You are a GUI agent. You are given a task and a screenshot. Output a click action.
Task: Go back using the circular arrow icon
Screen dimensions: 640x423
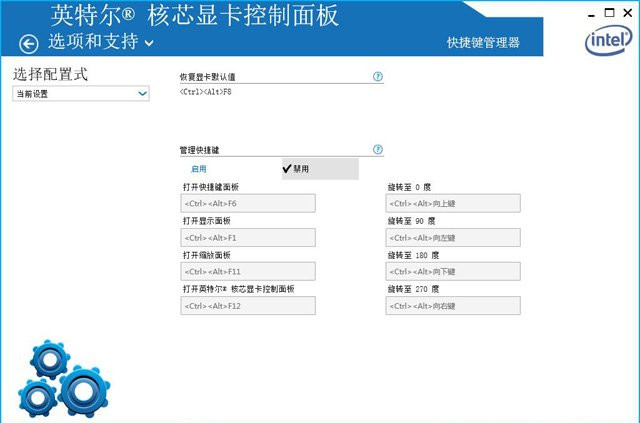(29, 44)
